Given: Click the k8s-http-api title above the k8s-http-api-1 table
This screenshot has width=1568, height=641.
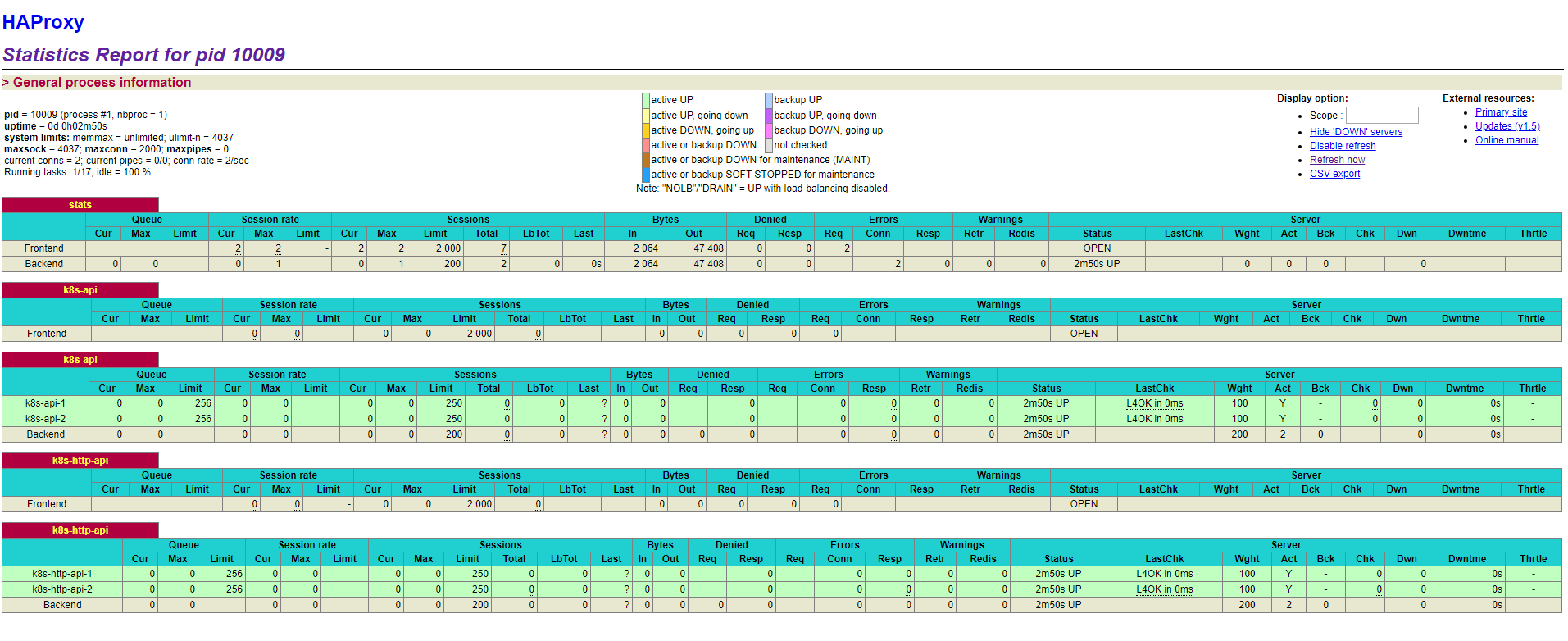Looking at the screenshot, I should 80,530.
